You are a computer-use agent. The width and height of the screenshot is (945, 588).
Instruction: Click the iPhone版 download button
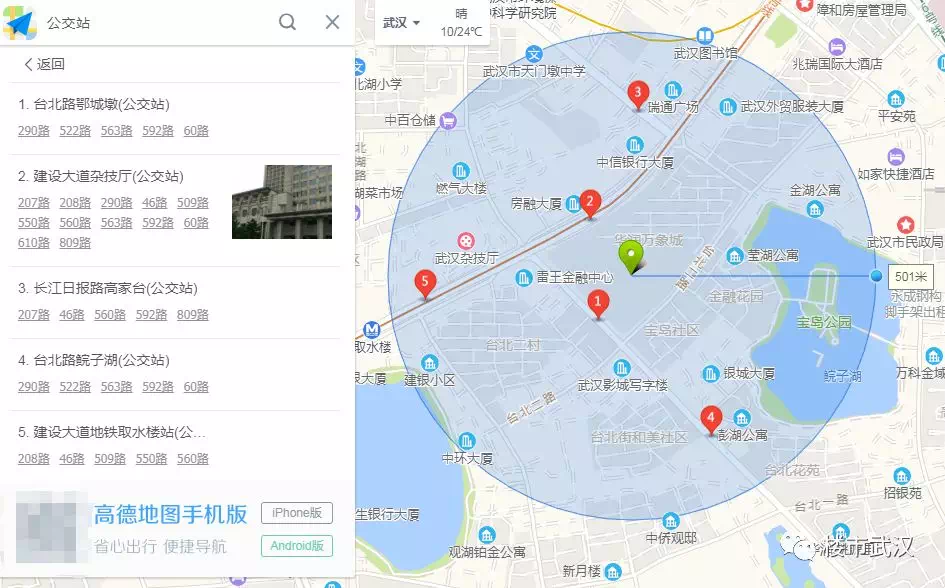point(297,513)
